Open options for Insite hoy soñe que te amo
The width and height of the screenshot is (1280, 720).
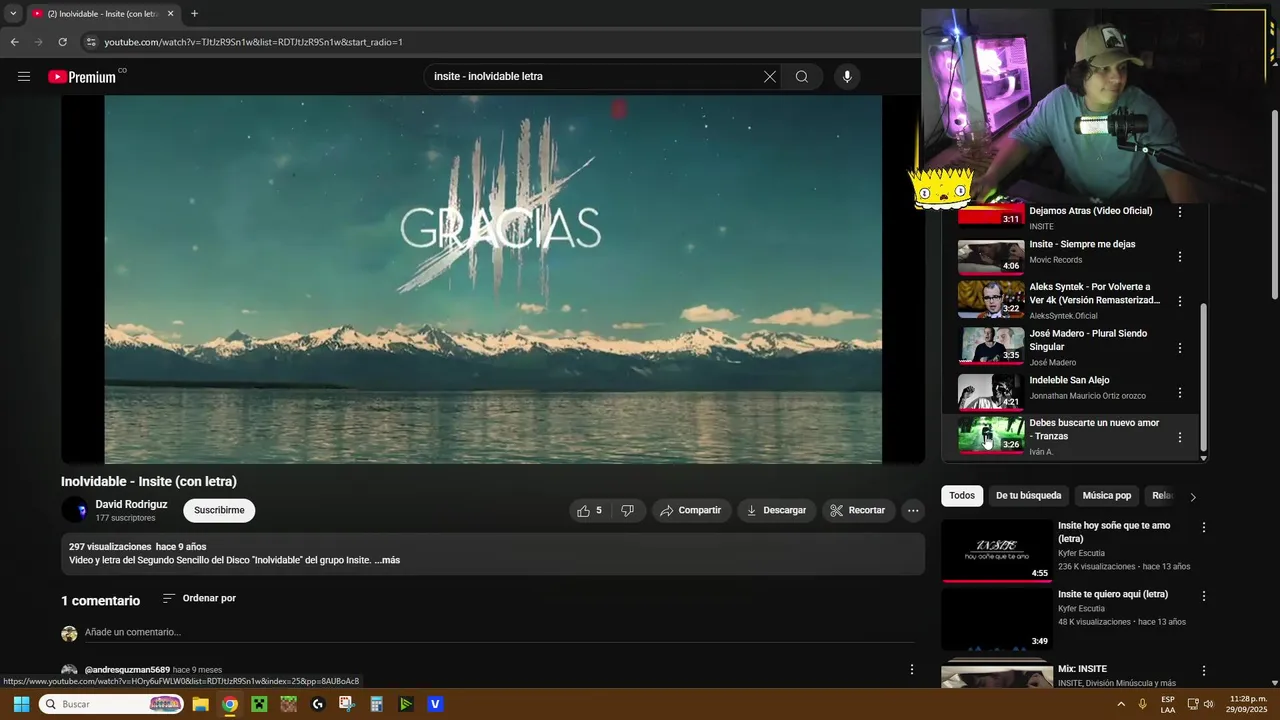pyautogui.click(x=1204, y=527)
